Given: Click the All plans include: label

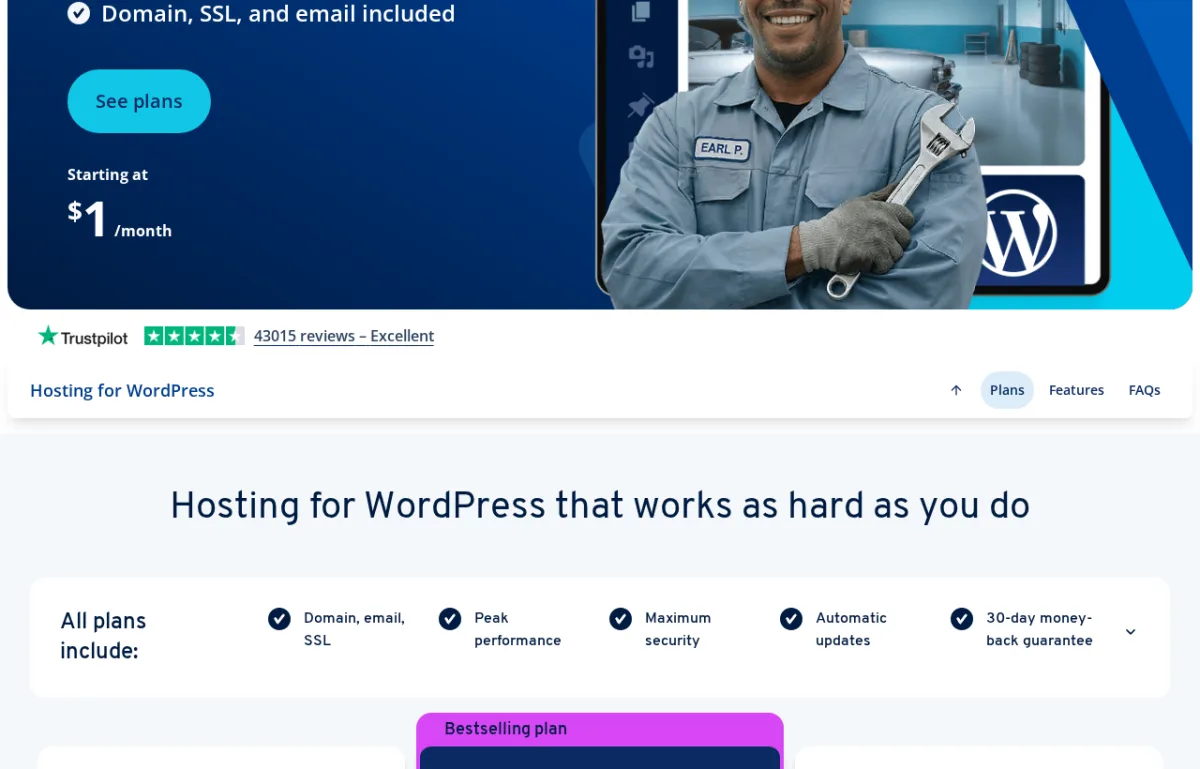Looking at the screenshot, I should [x=103, y=636].
